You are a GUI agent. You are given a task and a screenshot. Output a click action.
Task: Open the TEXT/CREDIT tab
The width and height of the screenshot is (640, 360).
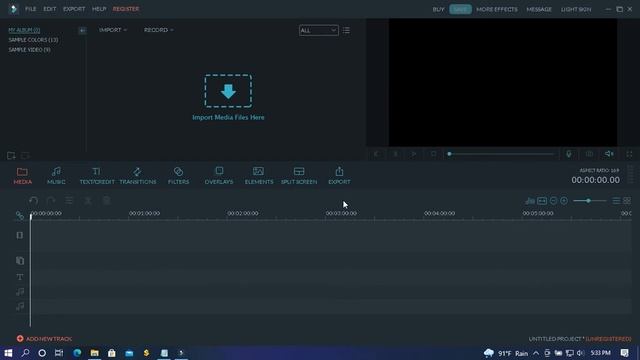coord(97,176)
